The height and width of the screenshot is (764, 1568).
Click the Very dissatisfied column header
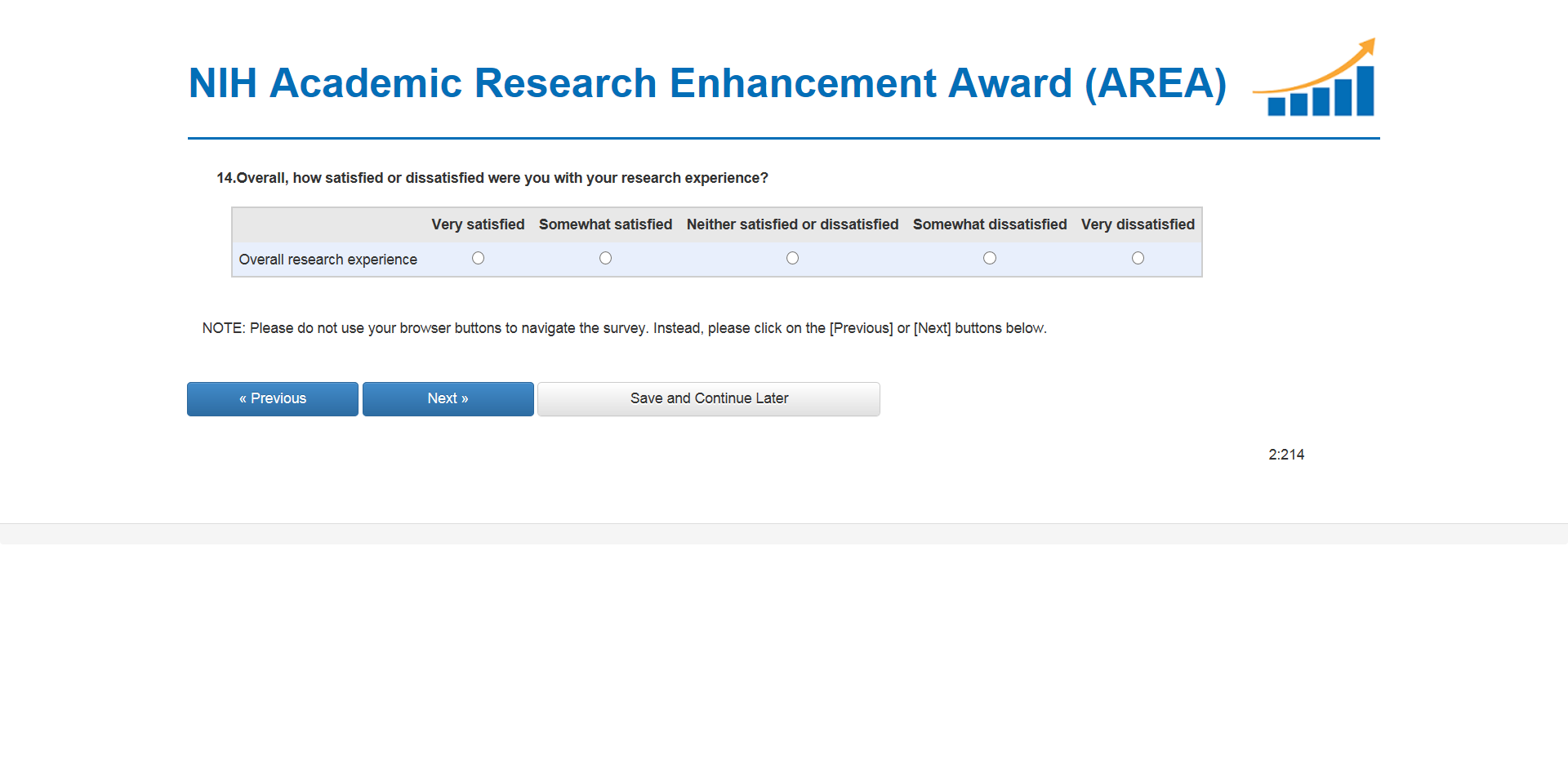tap(1138, 224)
